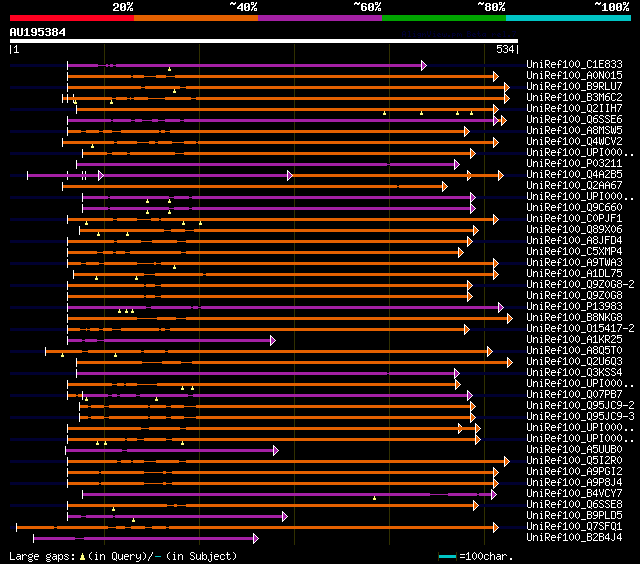Screen dimensions: 640x564
Task: Click the orange alignment bar for Q7SFQ1
Action: (258, 528)
